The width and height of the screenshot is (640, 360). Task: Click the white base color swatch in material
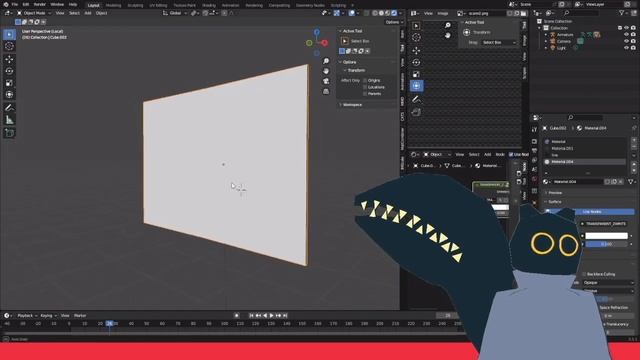point(606,236)
